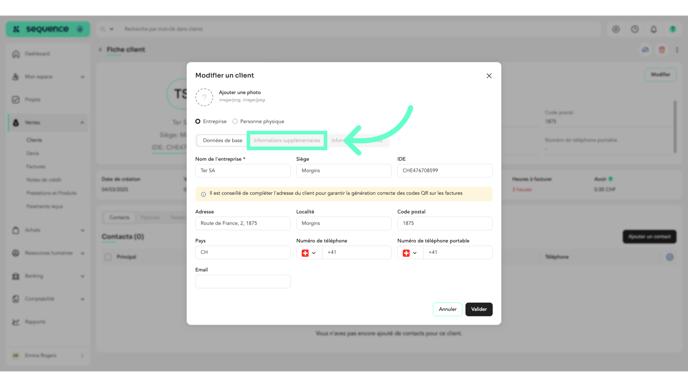Screen dimensions: 688x387
Task: Open the green user avatar menu
Action: point(672,29)
